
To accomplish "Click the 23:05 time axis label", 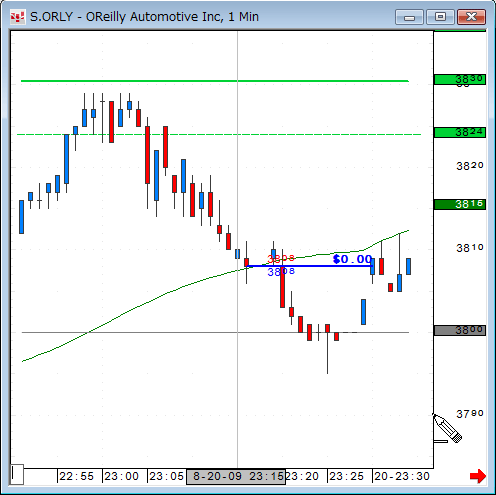I will pyautogui.click(x=166, y=476).
